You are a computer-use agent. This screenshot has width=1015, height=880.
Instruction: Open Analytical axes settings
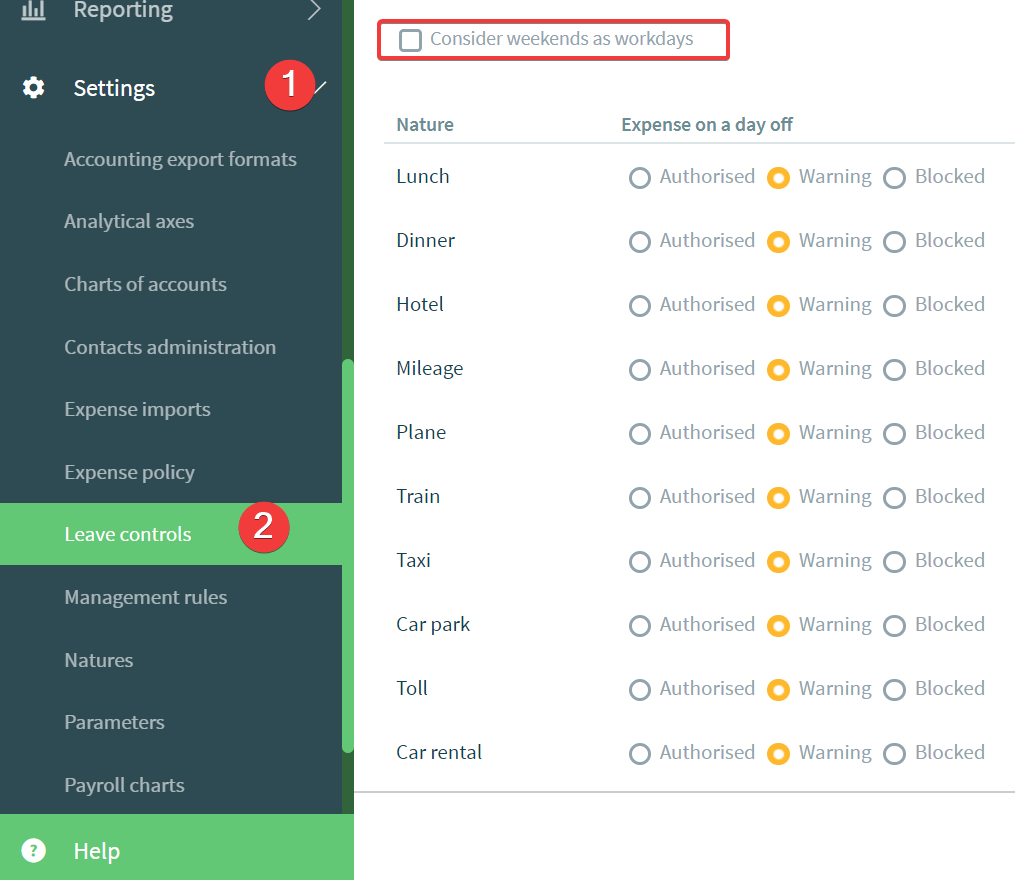tap(129, 221)
